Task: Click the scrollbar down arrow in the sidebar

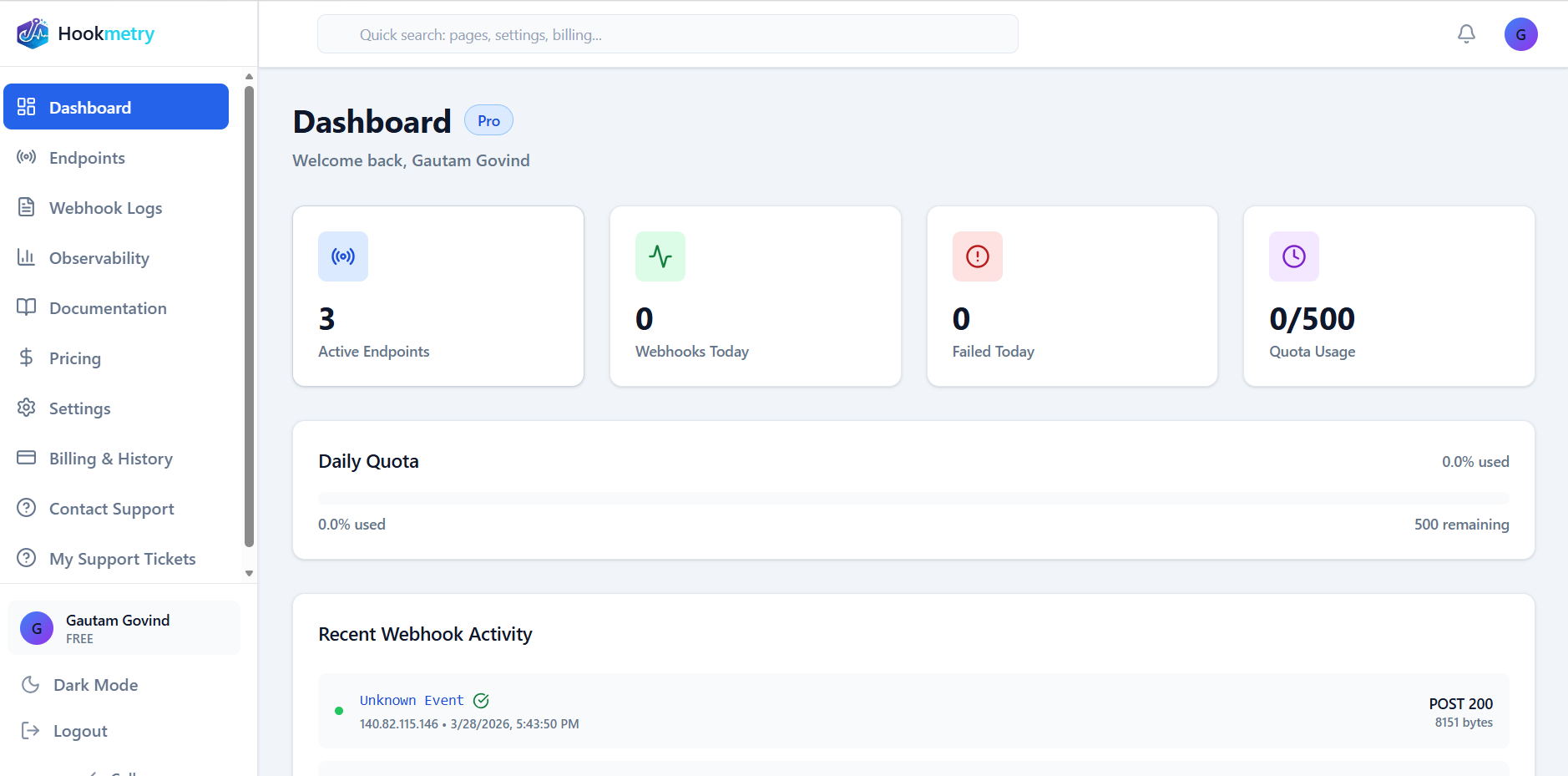Action: pyautogui.click(x=249, y=574)
